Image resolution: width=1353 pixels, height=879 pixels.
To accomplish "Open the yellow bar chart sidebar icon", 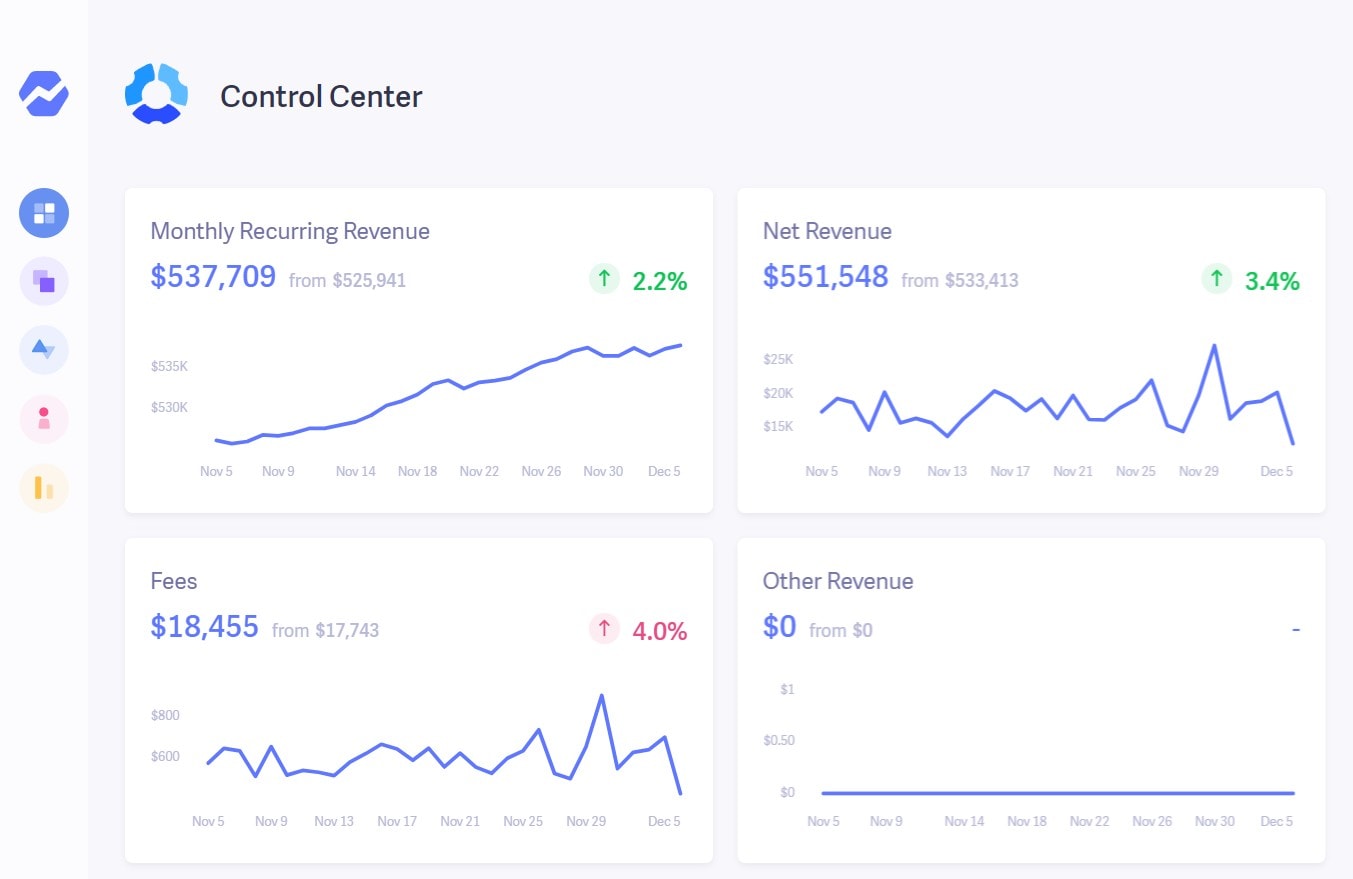I will (44, 488).
